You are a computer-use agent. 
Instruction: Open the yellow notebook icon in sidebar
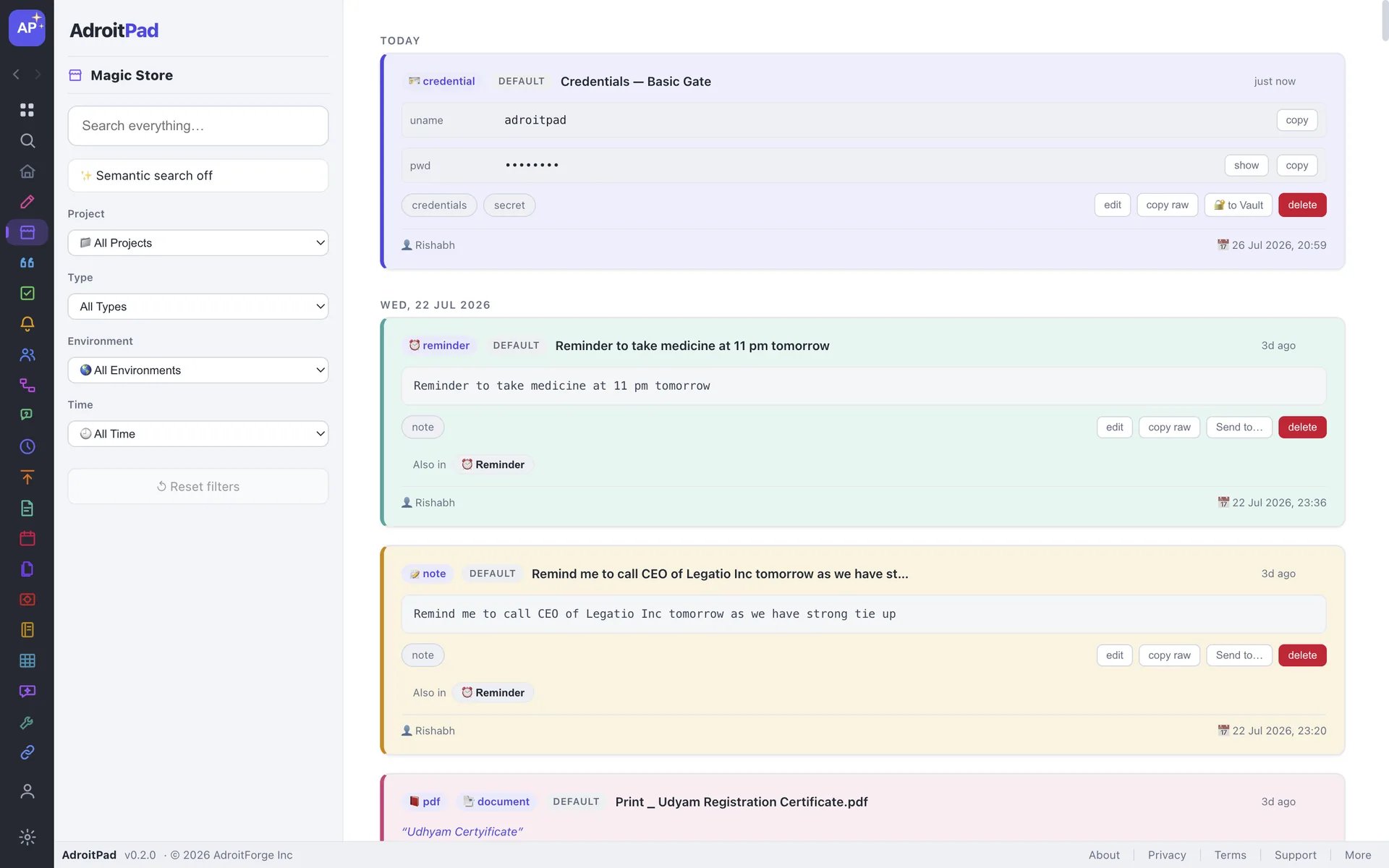(27, 630)
